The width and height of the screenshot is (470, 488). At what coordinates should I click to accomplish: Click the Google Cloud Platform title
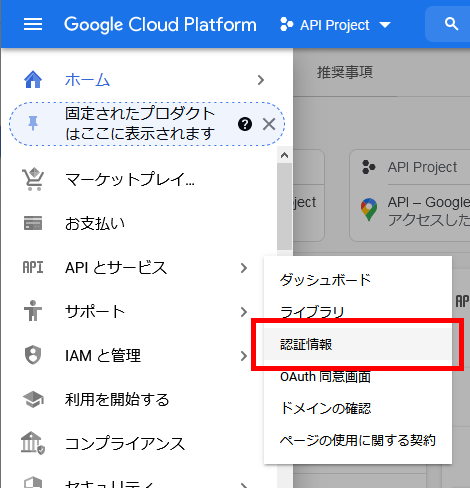(x=160, y=25)
